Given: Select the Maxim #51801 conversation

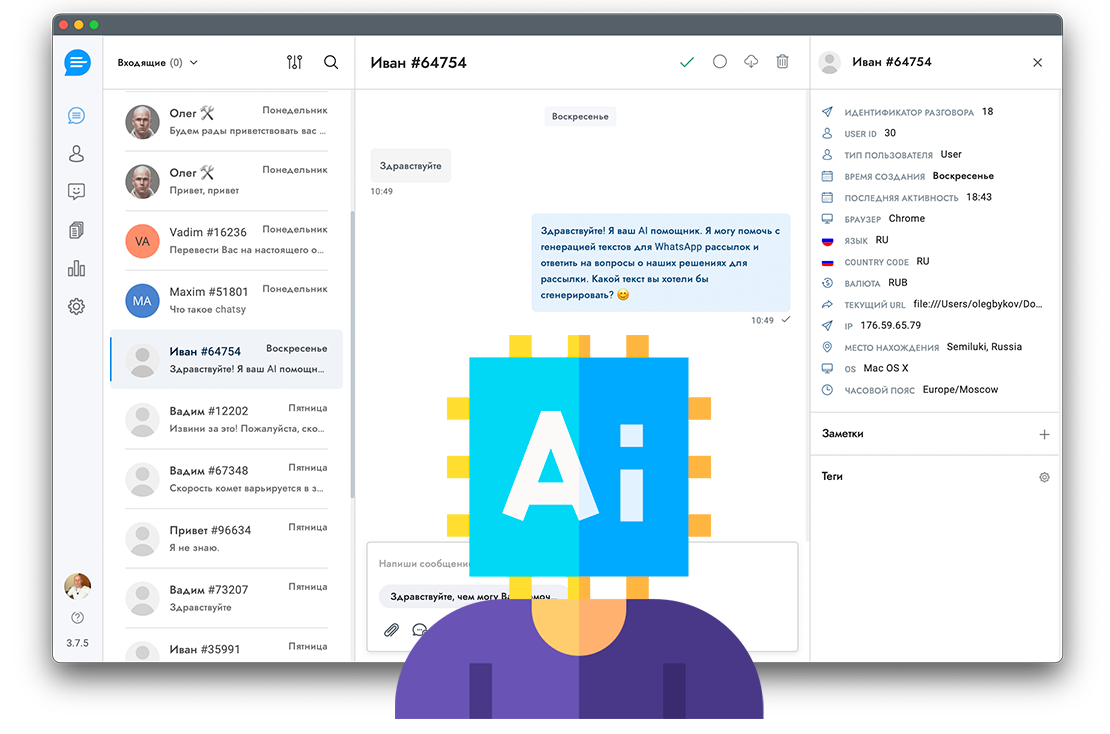Looking at the screenshot, I should pyautogui.click(x=227, y=300).
